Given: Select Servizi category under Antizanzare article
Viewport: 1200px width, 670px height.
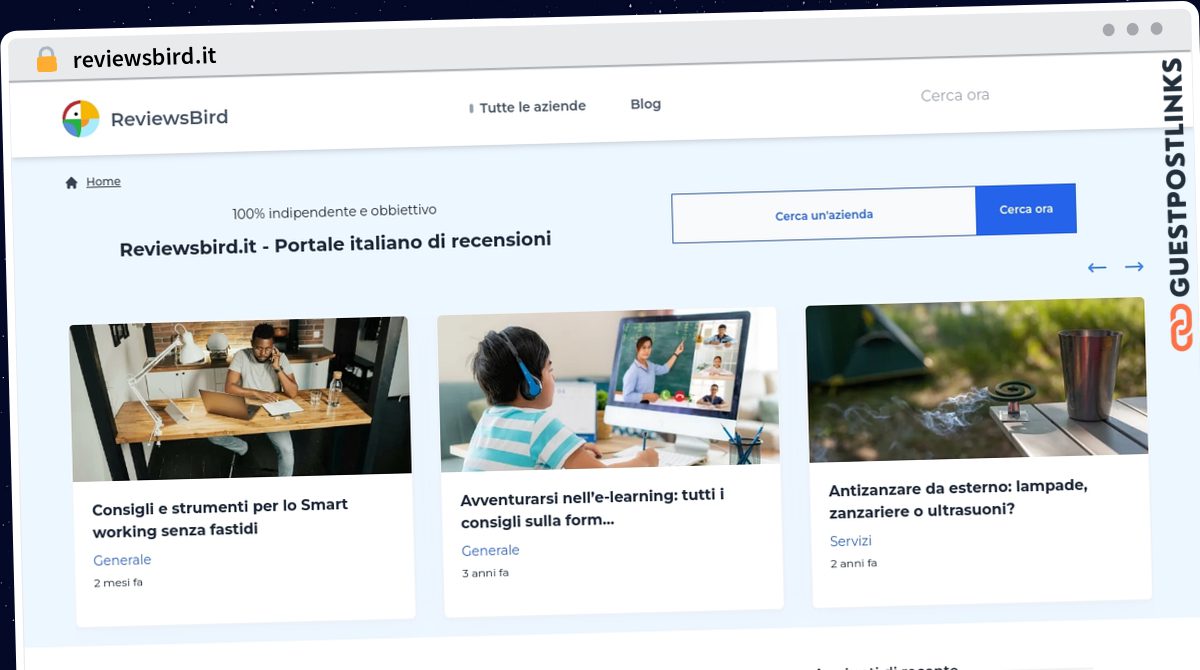Looking at the screenshot, I should pyautogui.click(x=851, y=541).
